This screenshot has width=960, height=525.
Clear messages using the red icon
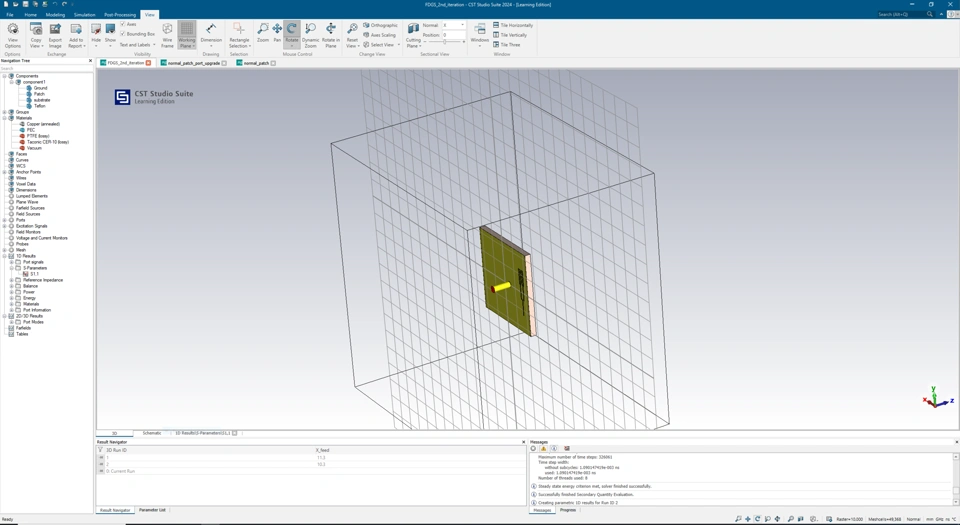tap(567, 449)
